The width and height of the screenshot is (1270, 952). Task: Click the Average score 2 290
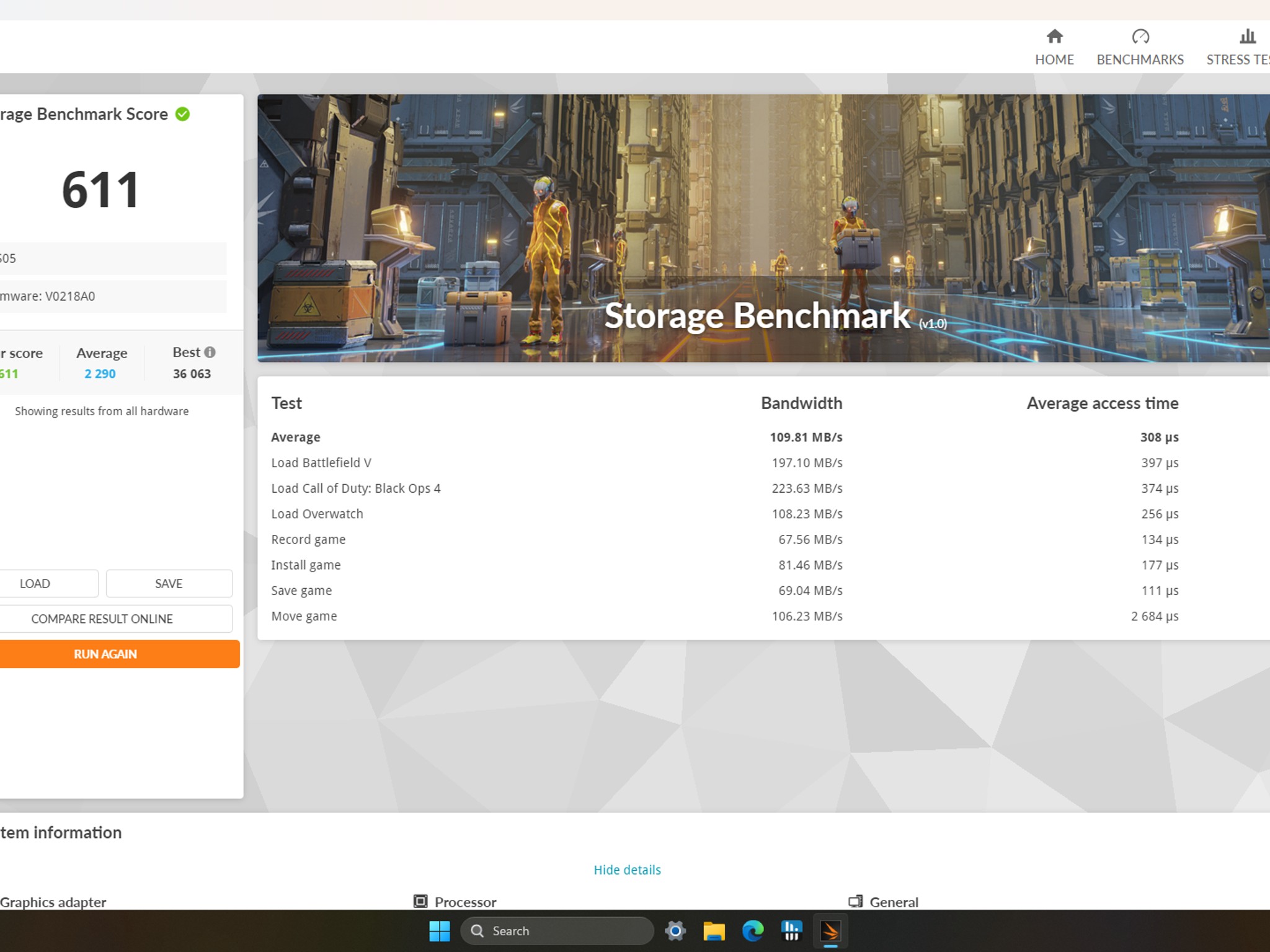pos(100,374)
